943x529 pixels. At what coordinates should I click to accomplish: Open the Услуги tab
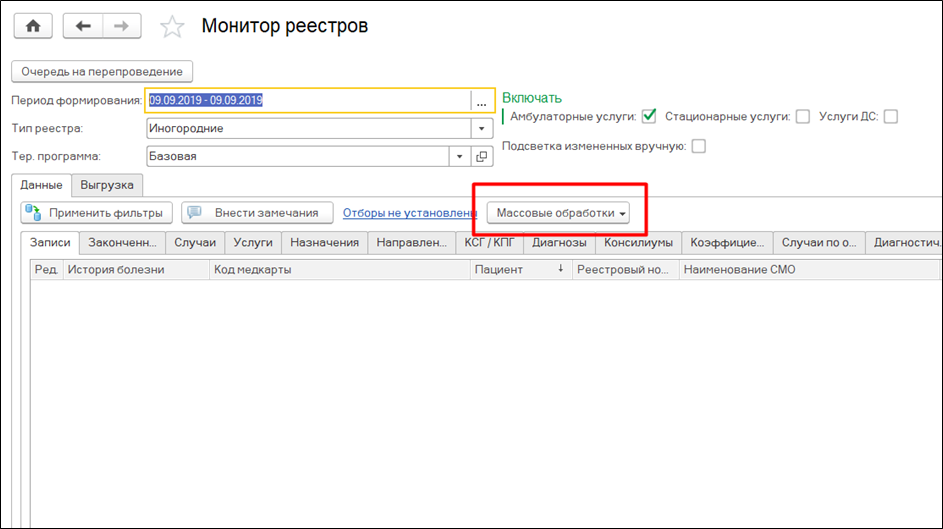pos(253,242)
